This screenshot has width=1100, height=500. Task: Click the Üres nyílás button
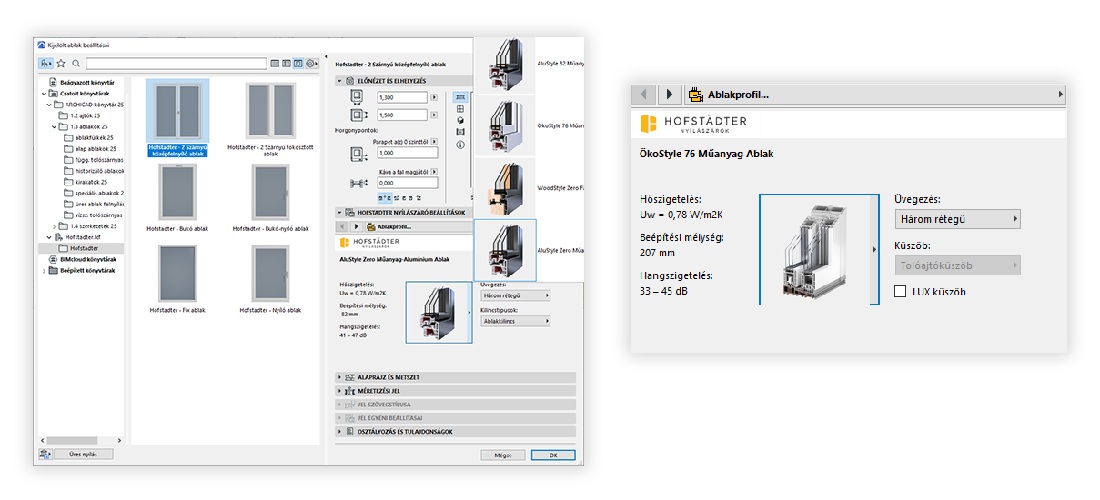tap(83, 454)
